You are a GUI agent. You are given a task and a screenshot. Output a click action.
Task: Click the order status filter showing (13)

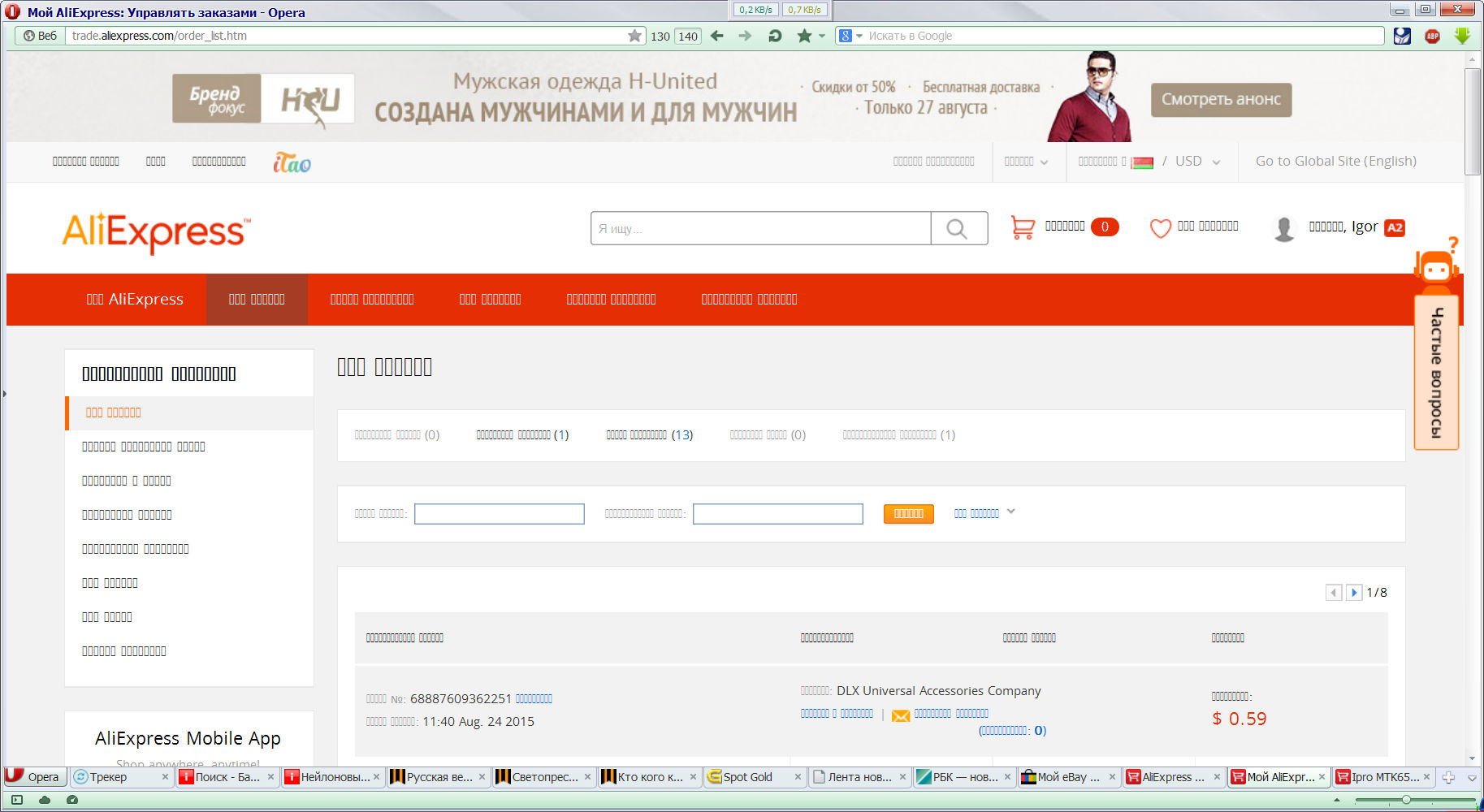[650, 435]
